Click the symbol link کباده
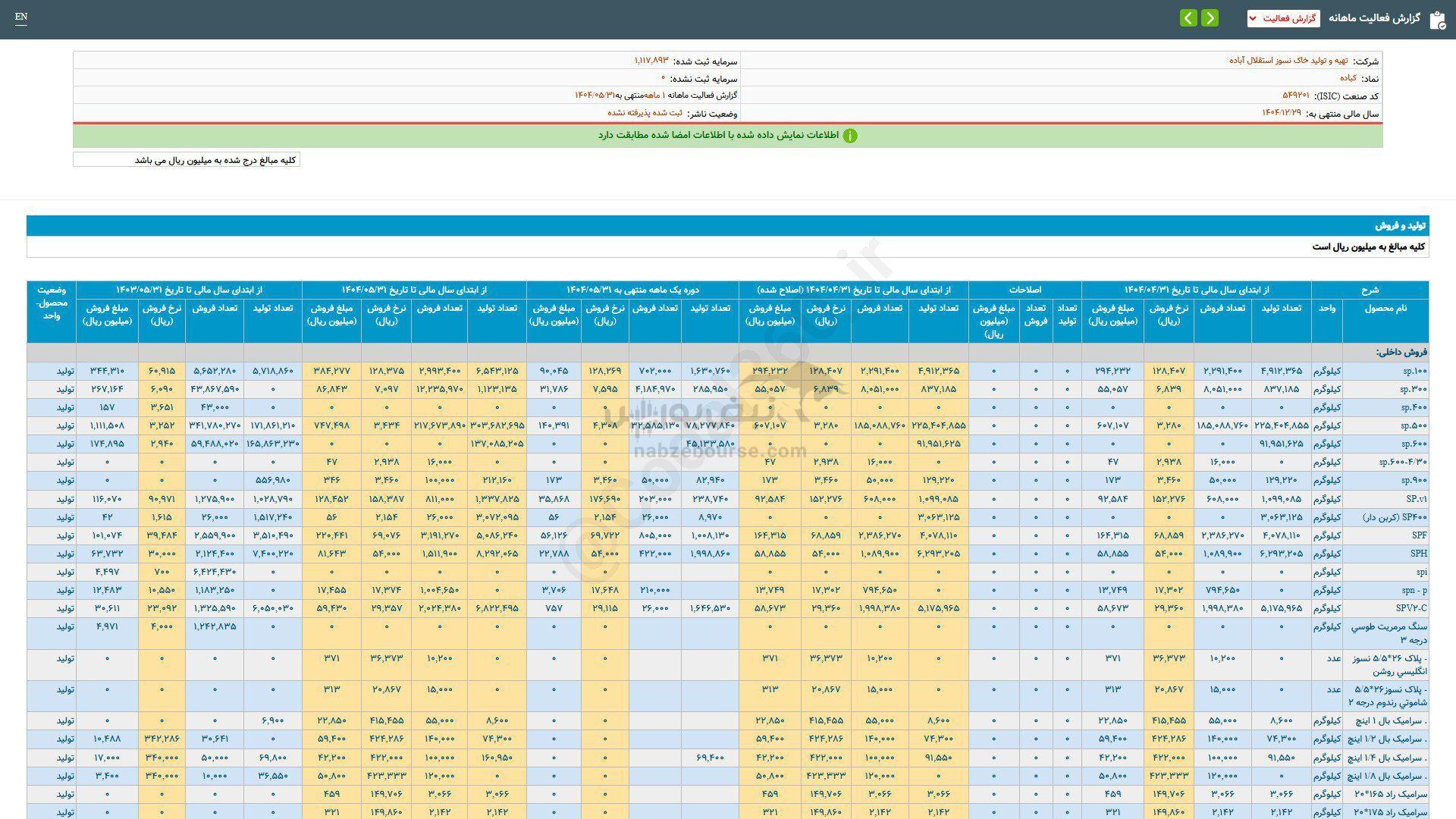Viewport: 1456px width, 819px height. click(1348, 78)
